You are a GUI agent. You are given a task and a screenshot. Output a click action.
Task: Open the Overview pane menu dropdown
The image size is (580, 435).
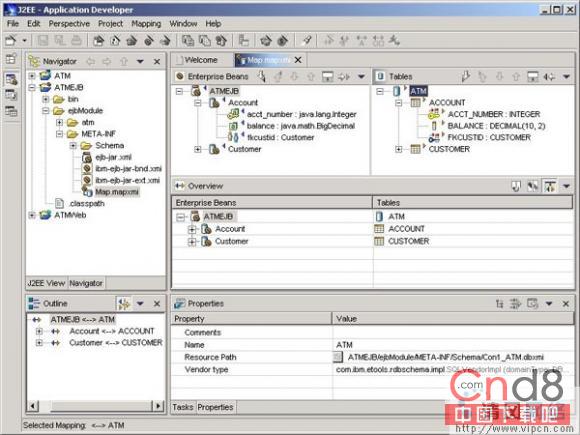pyautogui.click(x=566, y=186)
